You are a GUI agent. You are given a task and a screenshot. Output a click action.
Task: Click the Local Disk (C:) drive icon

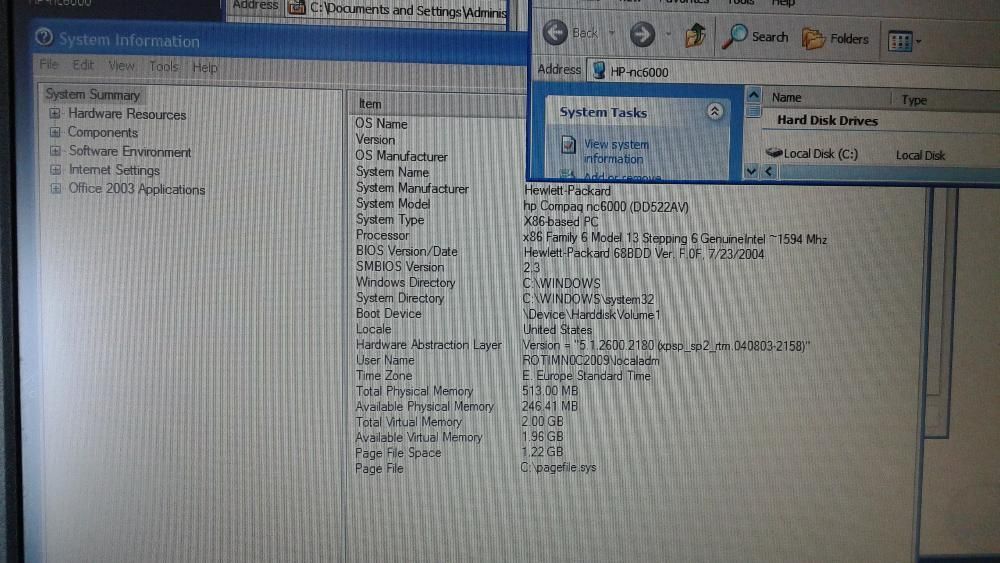pyautogui.click(x=774, y=152)
